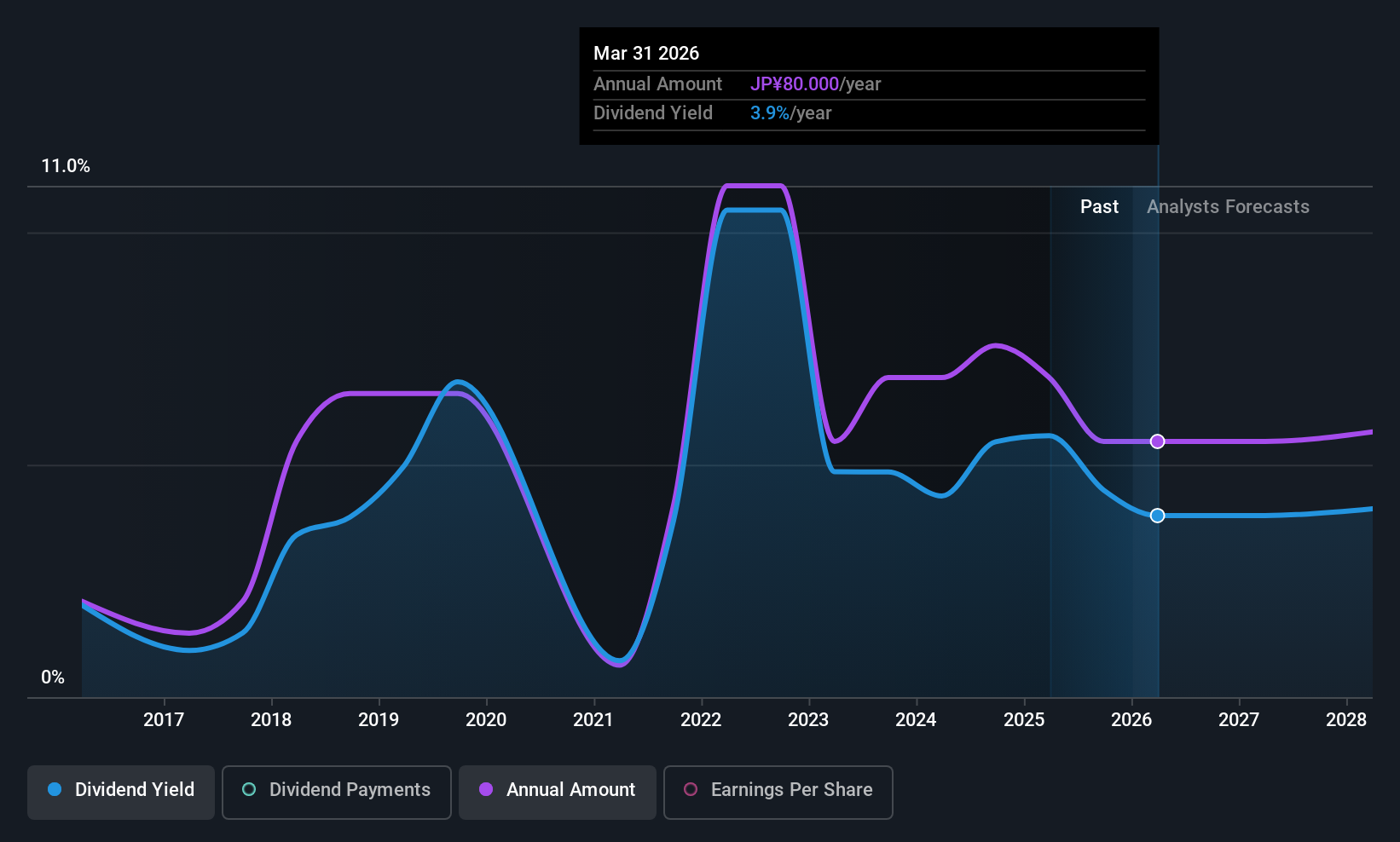Image resolution: width=1400 pixels, height=842 pixels.
Task: Click the 2026 x-axis year label
Action: click(x=1131, y=720)
